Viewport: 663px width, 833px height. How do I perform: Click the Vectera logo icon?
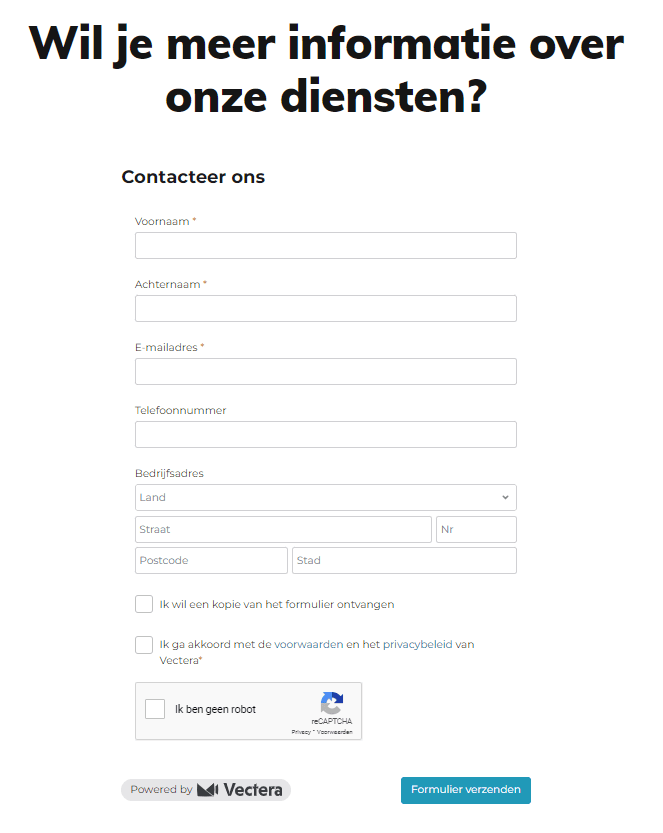[208, 790]
